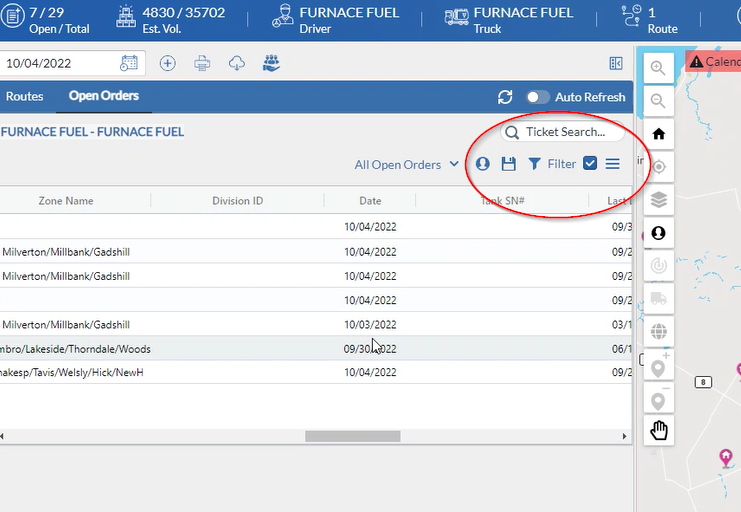Click the Ticket Search field
This screenshot has height=512, width=741.
pyautogui.click(x=562, y=132)
